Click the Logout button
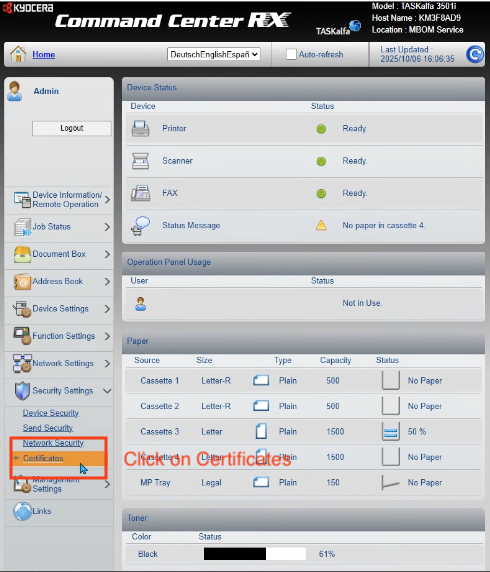490x572 pixels. (x=72, y=128)
